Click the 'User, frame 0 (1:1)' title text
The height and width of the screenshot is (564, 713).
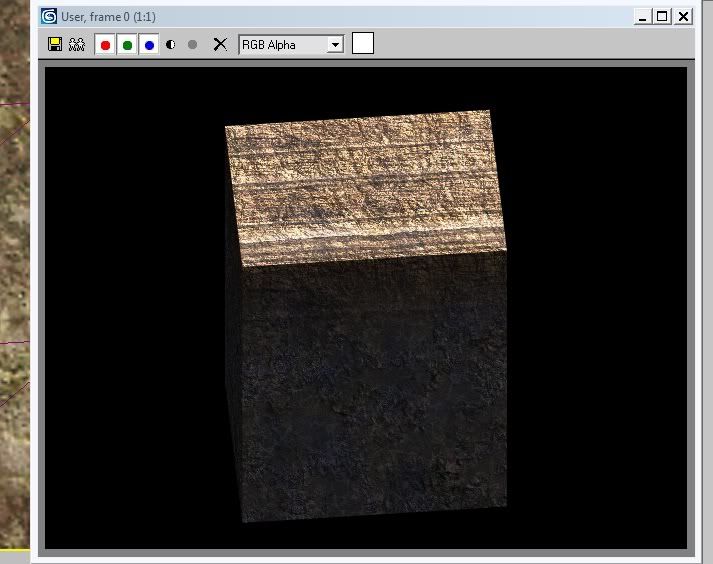tap(108, 17)
